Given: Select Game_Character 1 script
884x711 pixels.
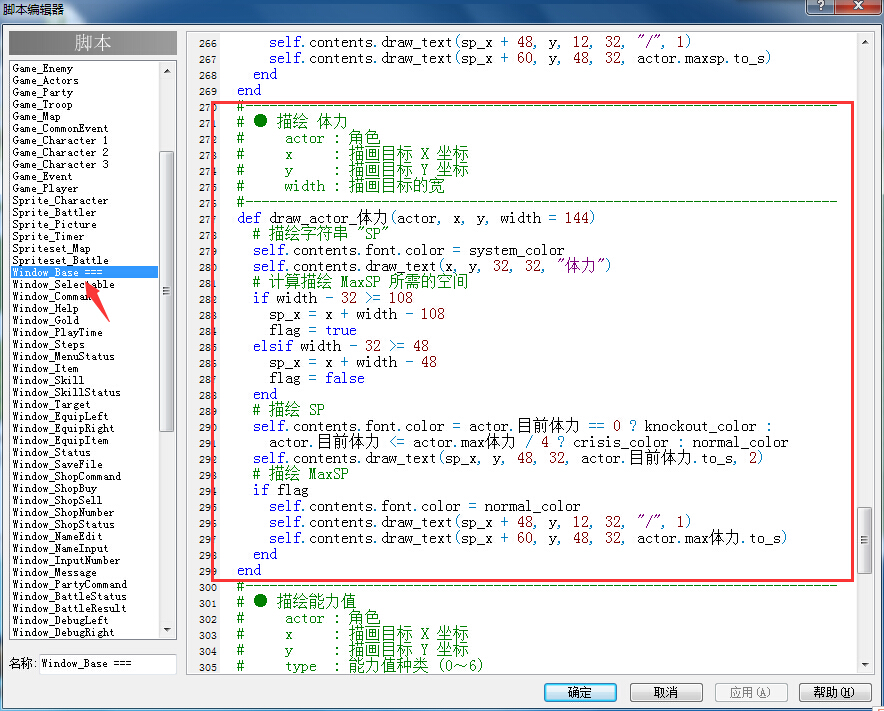Looking at the screenshot, I should pyautogui.click(x=60, y=140).
